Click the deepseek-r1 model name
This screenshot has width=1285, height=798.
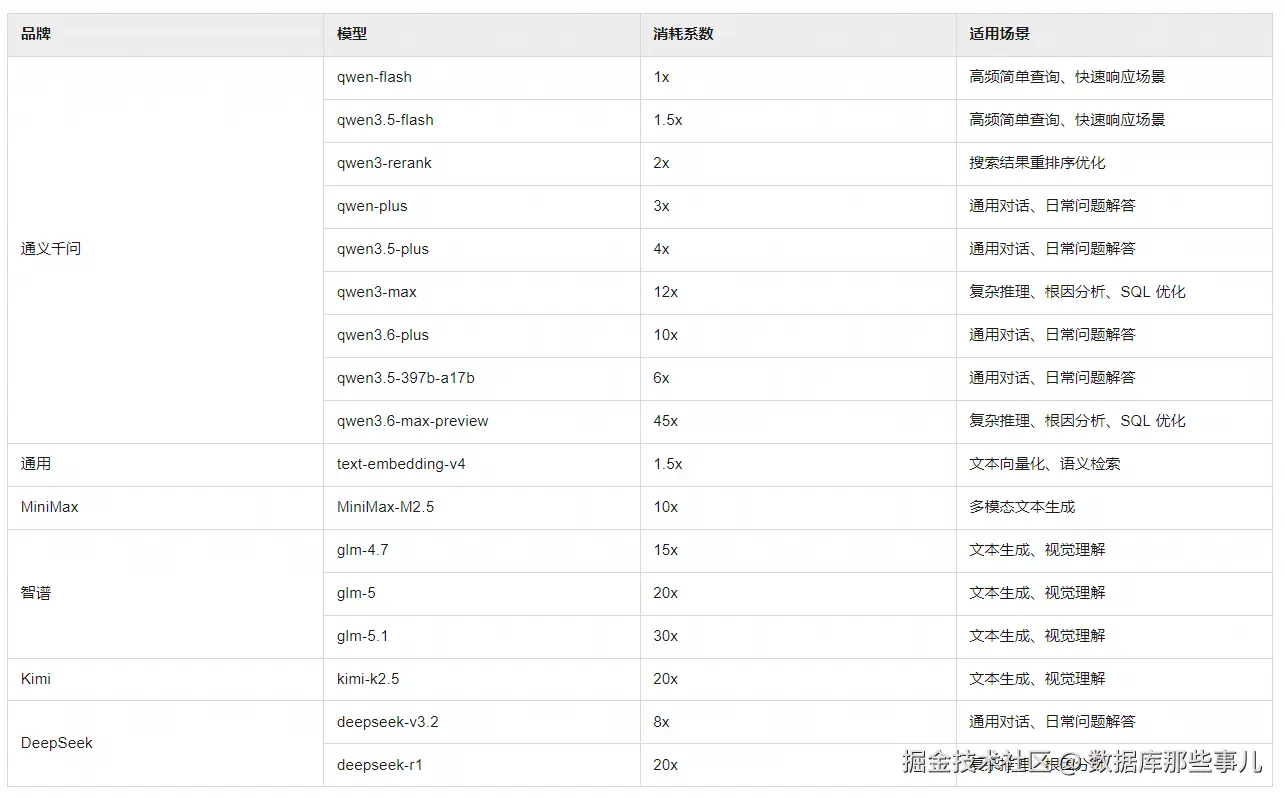pos(380,765)
